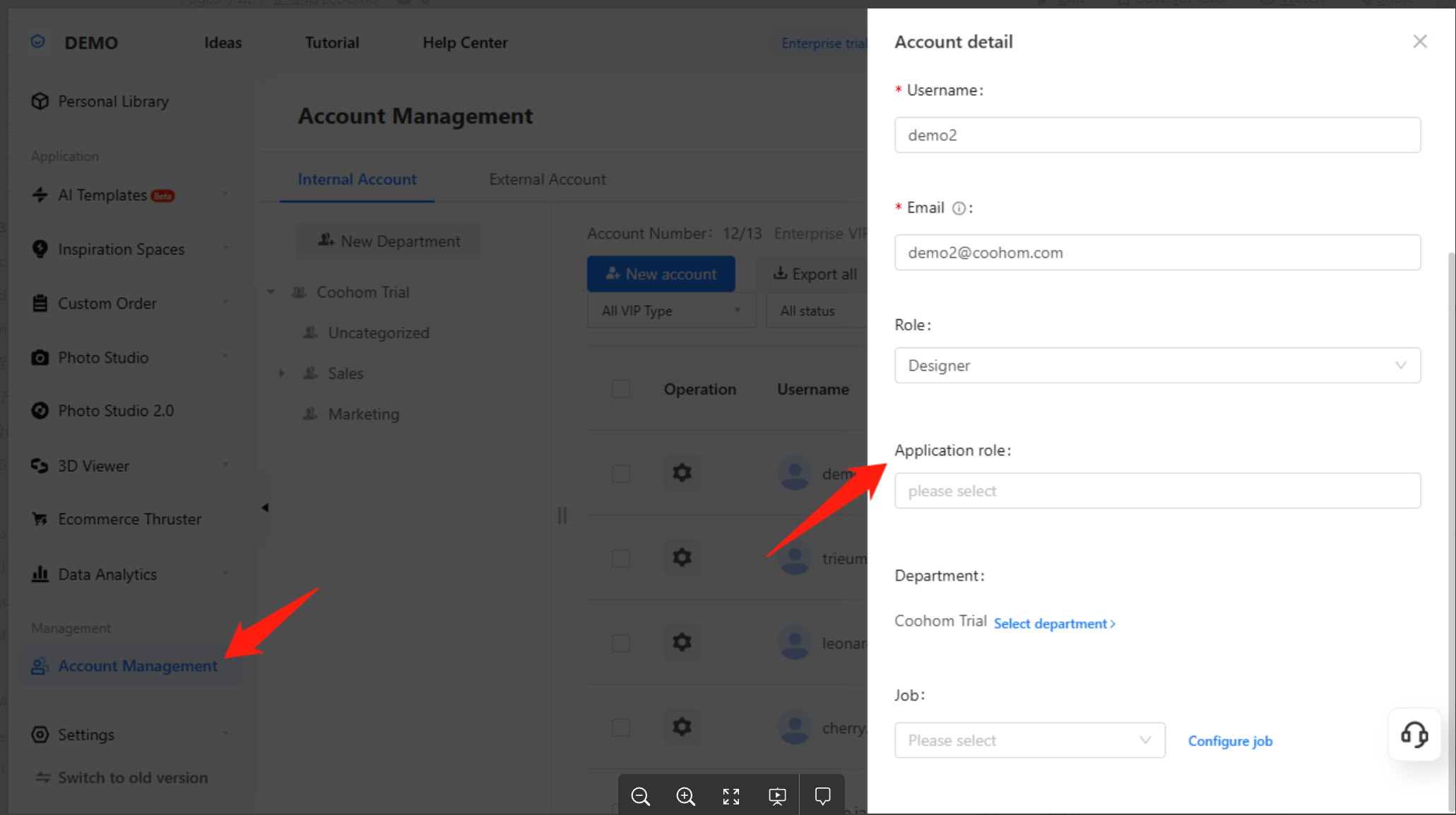Screen dimensions: 1456x815
Task: Check the second account row checkbox
Action: (x=621, y=559)
